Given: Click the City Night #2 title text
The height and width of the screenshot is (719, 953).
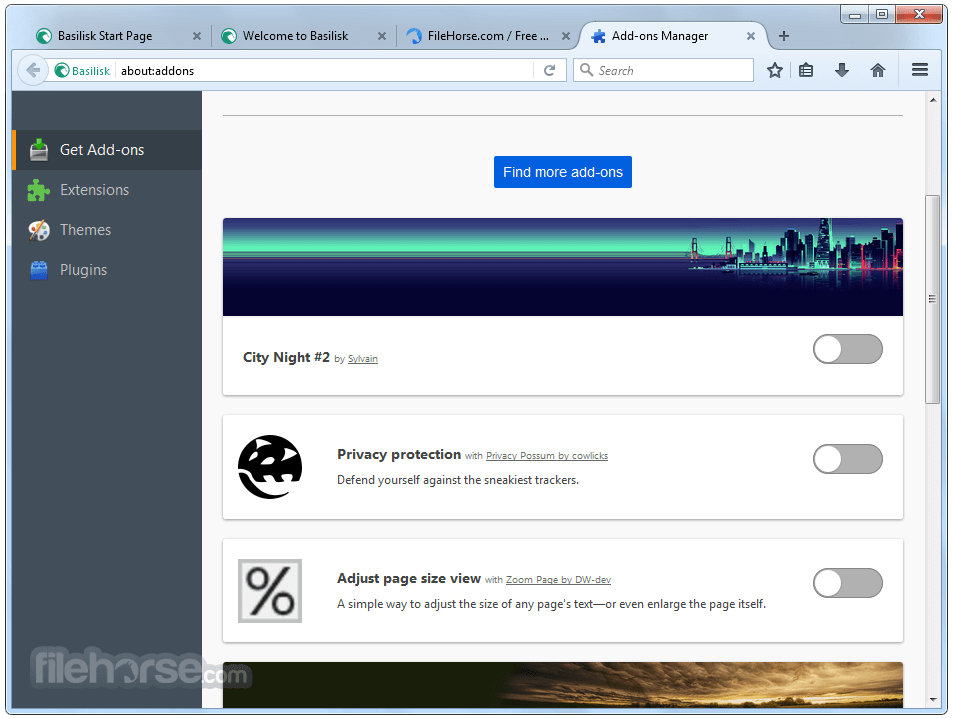Looking at the screenshot, I should point(286,357).
